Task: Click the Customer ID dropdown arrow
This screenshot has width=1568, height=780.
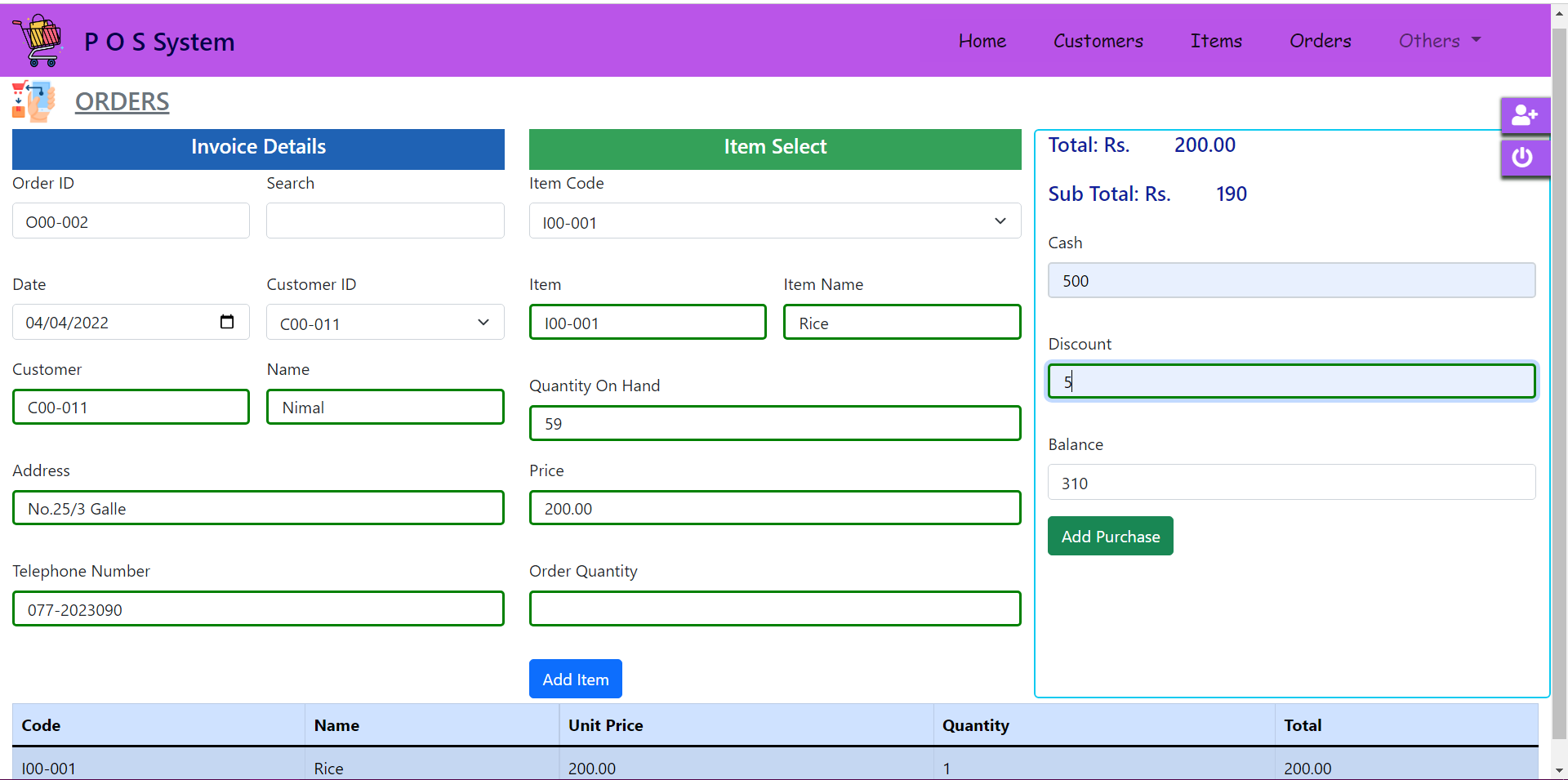Action: click(483, 323)
